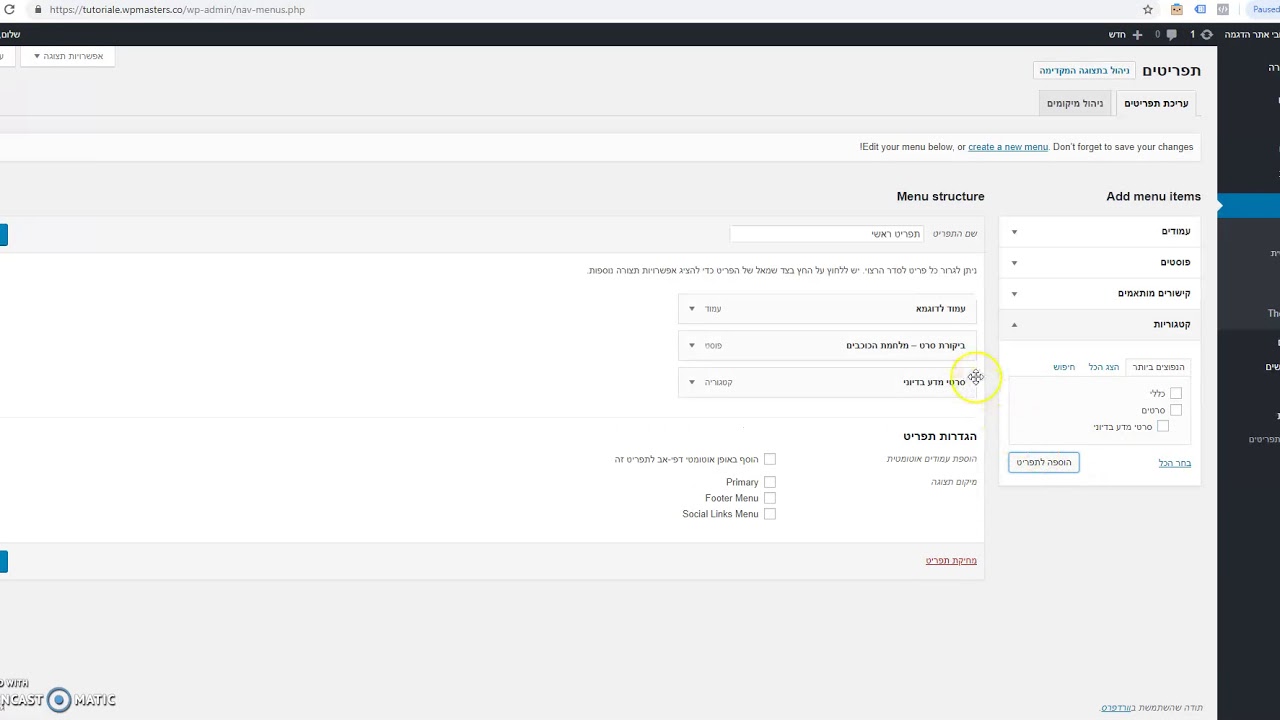Image resolution: width=1280 pixels, height=720 pixels.
Task: Expand the קישורים מותאמים custom links panel
Action: 1100,293
